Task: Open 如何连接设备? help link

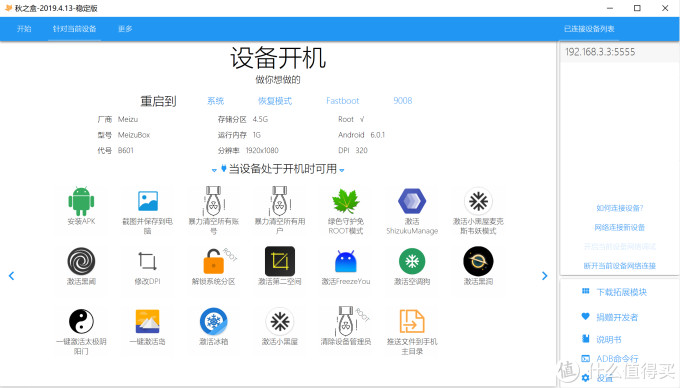Action: point(620,209)
